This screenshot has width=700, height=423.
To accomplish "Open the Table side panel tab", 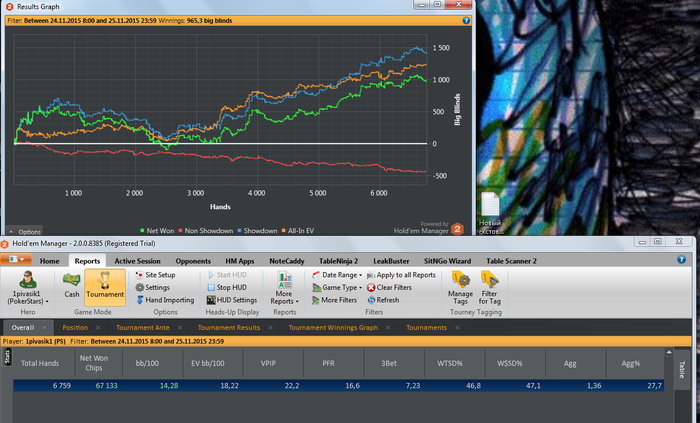I will (682, 369).
